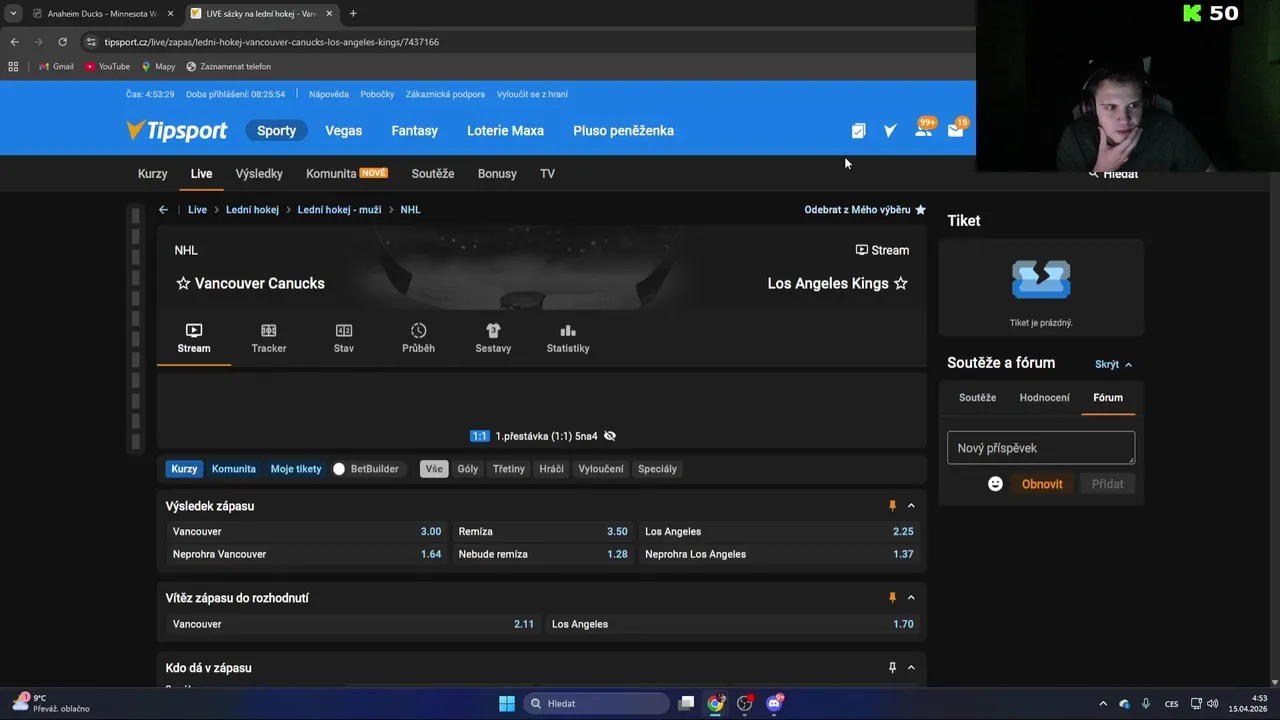Switch to the Hodnocení tab

tap(1044, 398)
